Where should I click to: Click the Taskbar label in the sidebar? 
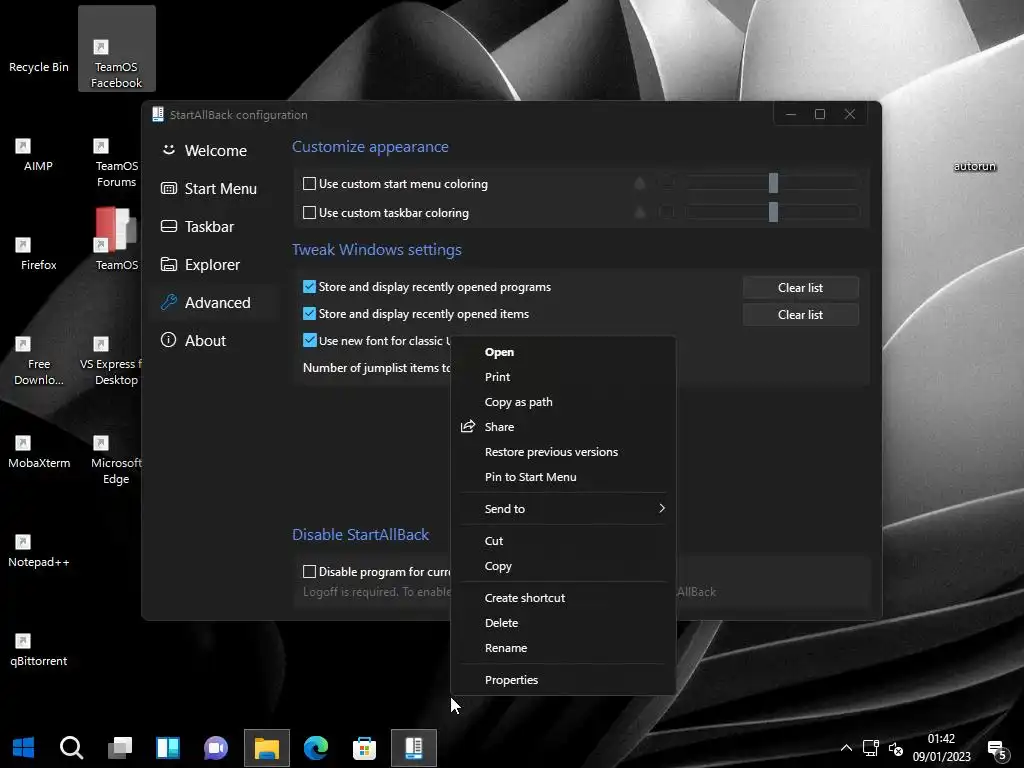click(209, 226)
